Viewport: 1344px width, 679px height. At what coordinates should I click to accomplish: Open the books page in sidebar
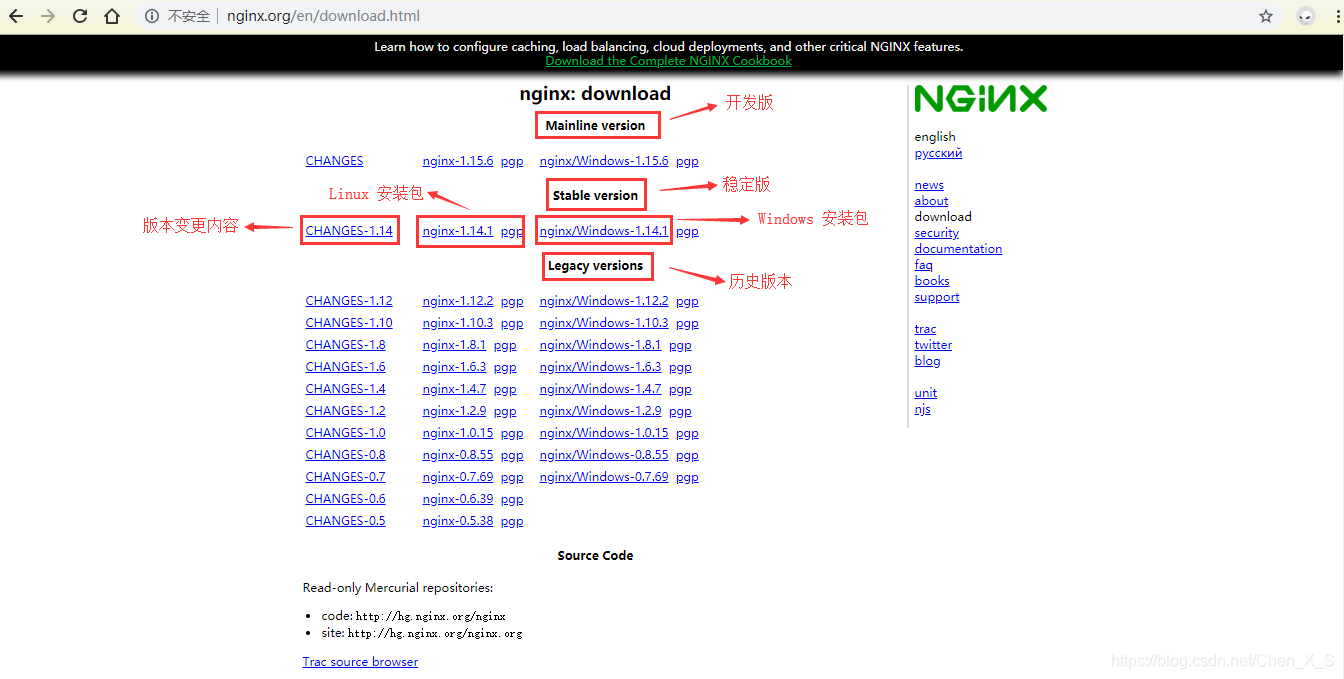[932, 281]
